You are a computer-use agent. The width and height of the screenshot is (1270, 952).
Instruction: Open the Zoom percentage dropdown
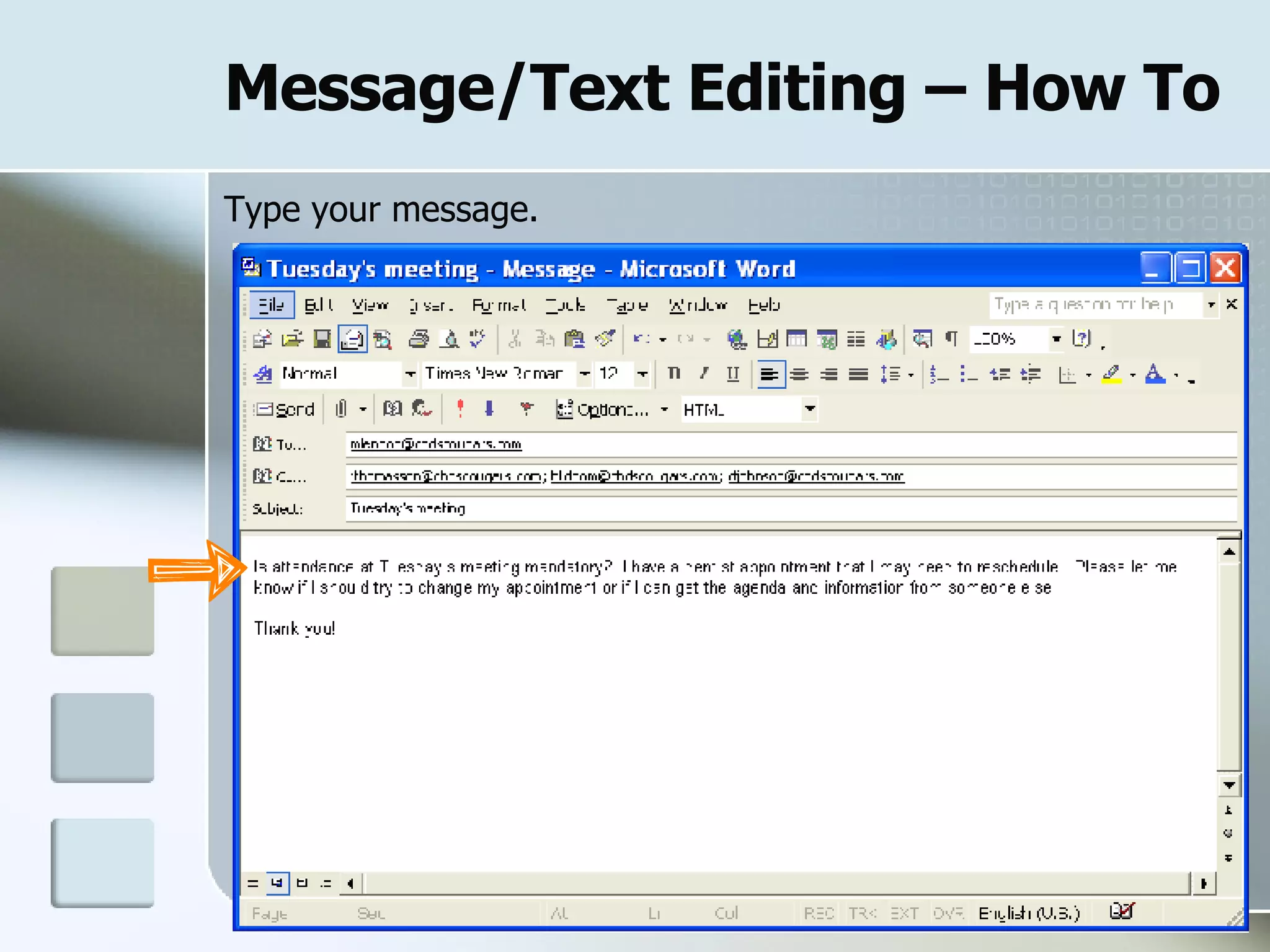point(1057,339)
